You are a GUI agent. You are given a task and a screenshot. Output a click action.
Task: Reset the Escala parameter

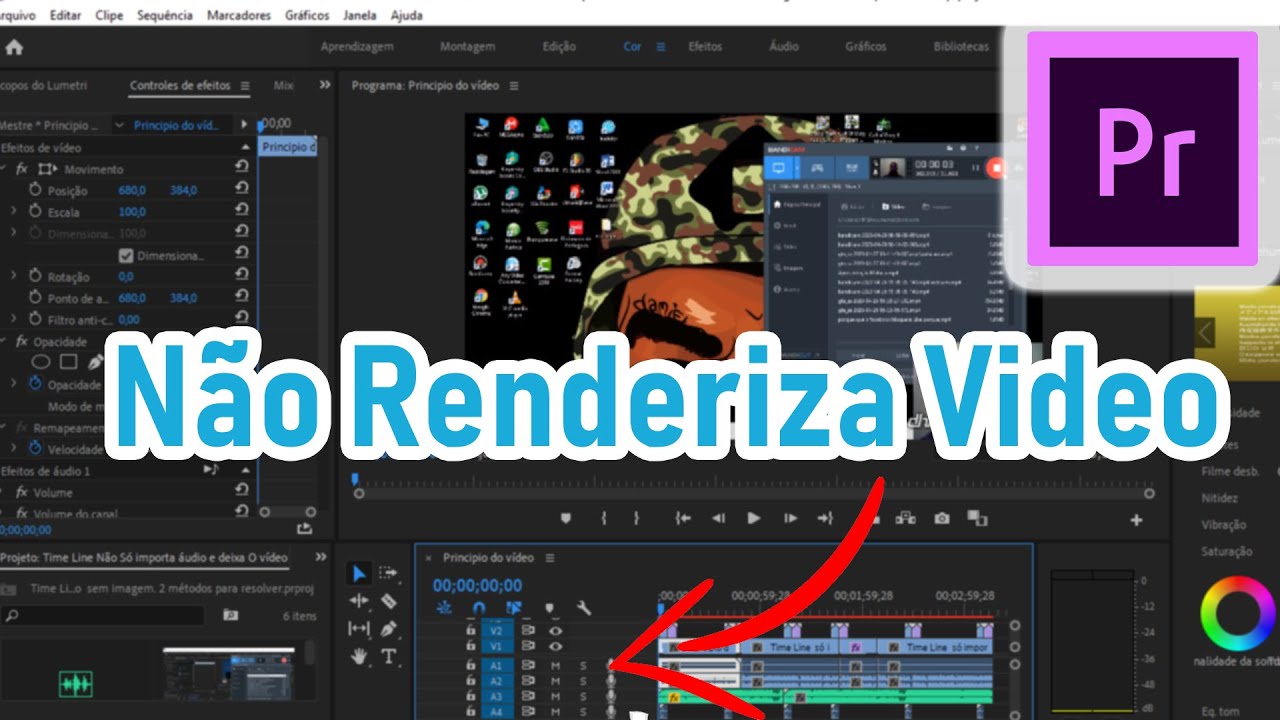pos(242,211)
